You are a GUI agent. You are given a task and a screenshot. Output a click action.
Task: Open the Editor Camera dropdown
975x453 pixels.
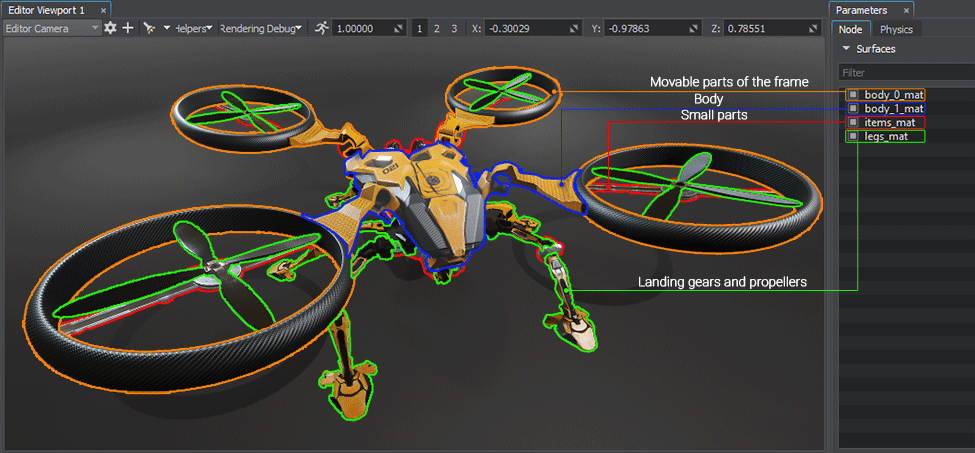click(52, 28)
